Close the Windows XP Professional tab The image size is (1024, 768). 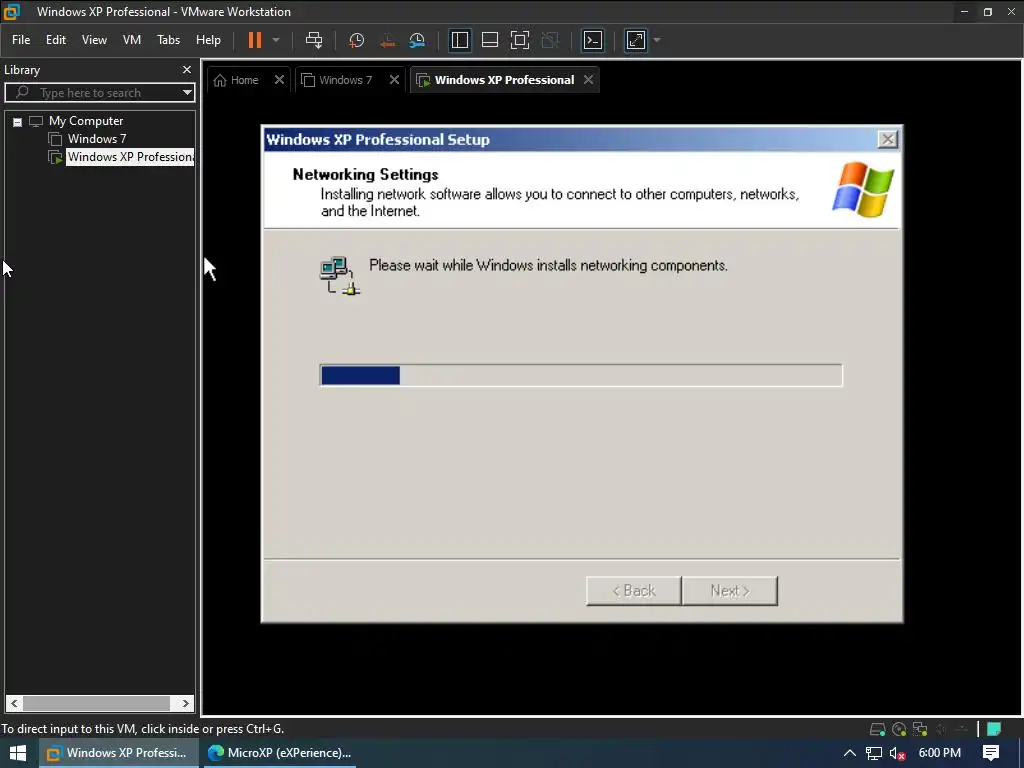[x=588, y=80]
